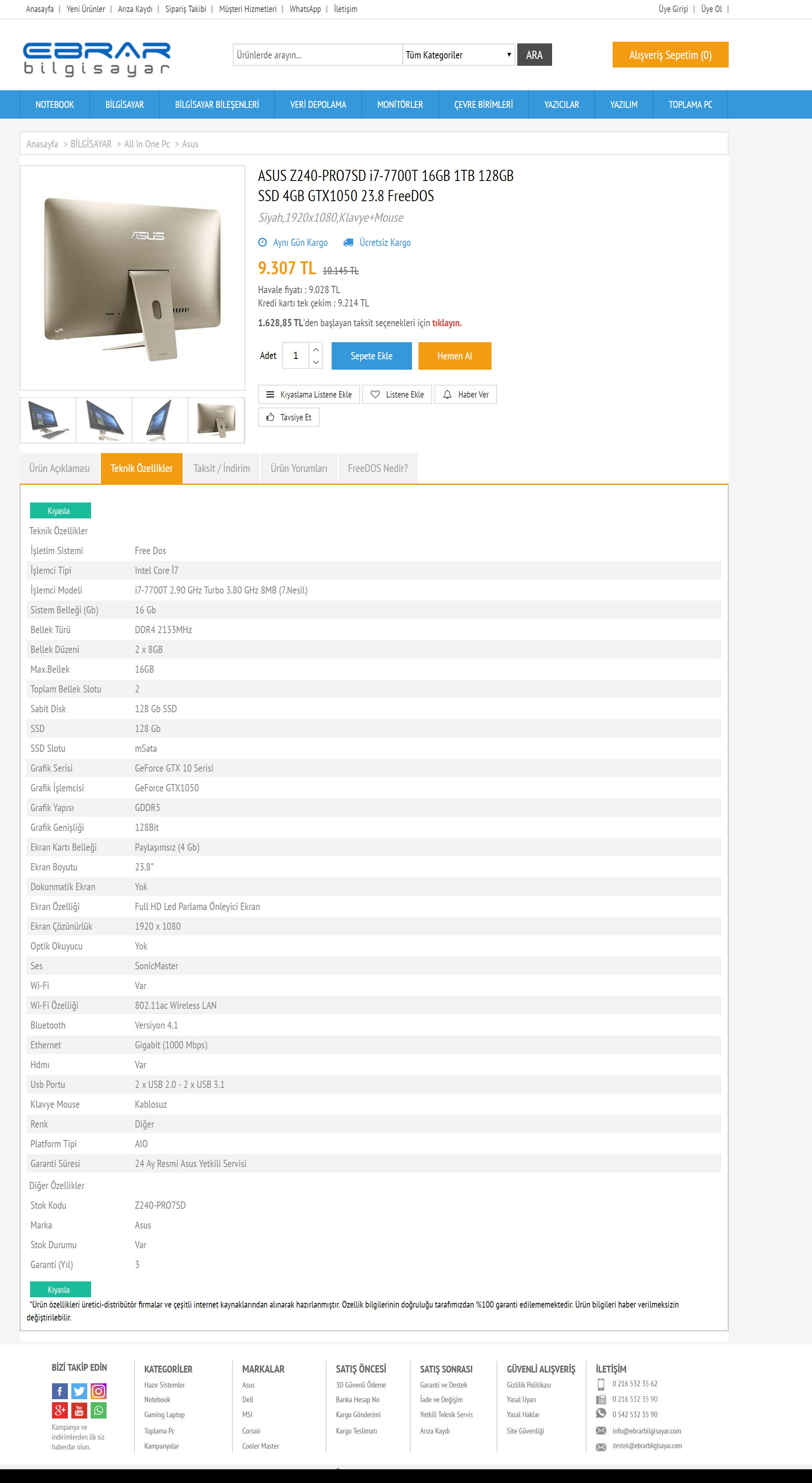The height and width of the screenshot is (1483, 812).
Task: Open YAZILIM menu category
Action: 624,104
